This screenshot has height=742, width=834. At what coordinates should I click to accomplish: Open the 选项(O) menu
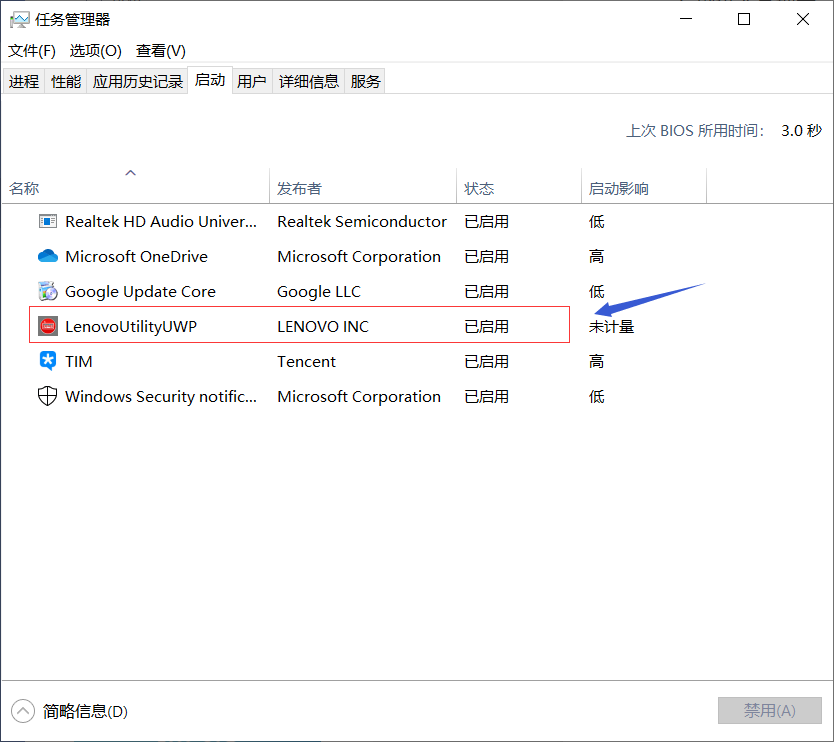pyautogui.click(x=96, y=51)
